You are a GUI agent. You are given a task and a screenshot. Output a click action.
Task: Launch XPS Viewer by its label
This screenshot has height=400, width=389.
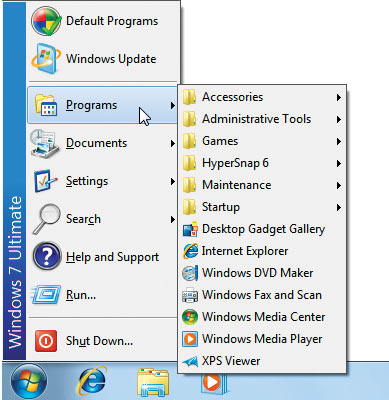point(231,361)
